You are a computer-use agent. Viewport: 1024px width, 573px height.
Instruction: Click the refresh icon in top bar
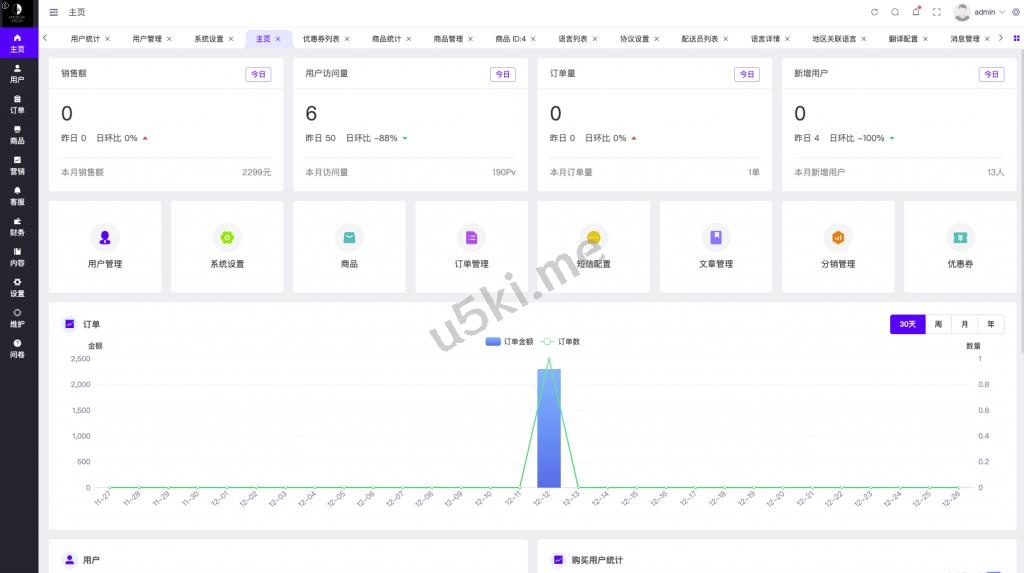point(874,12)
